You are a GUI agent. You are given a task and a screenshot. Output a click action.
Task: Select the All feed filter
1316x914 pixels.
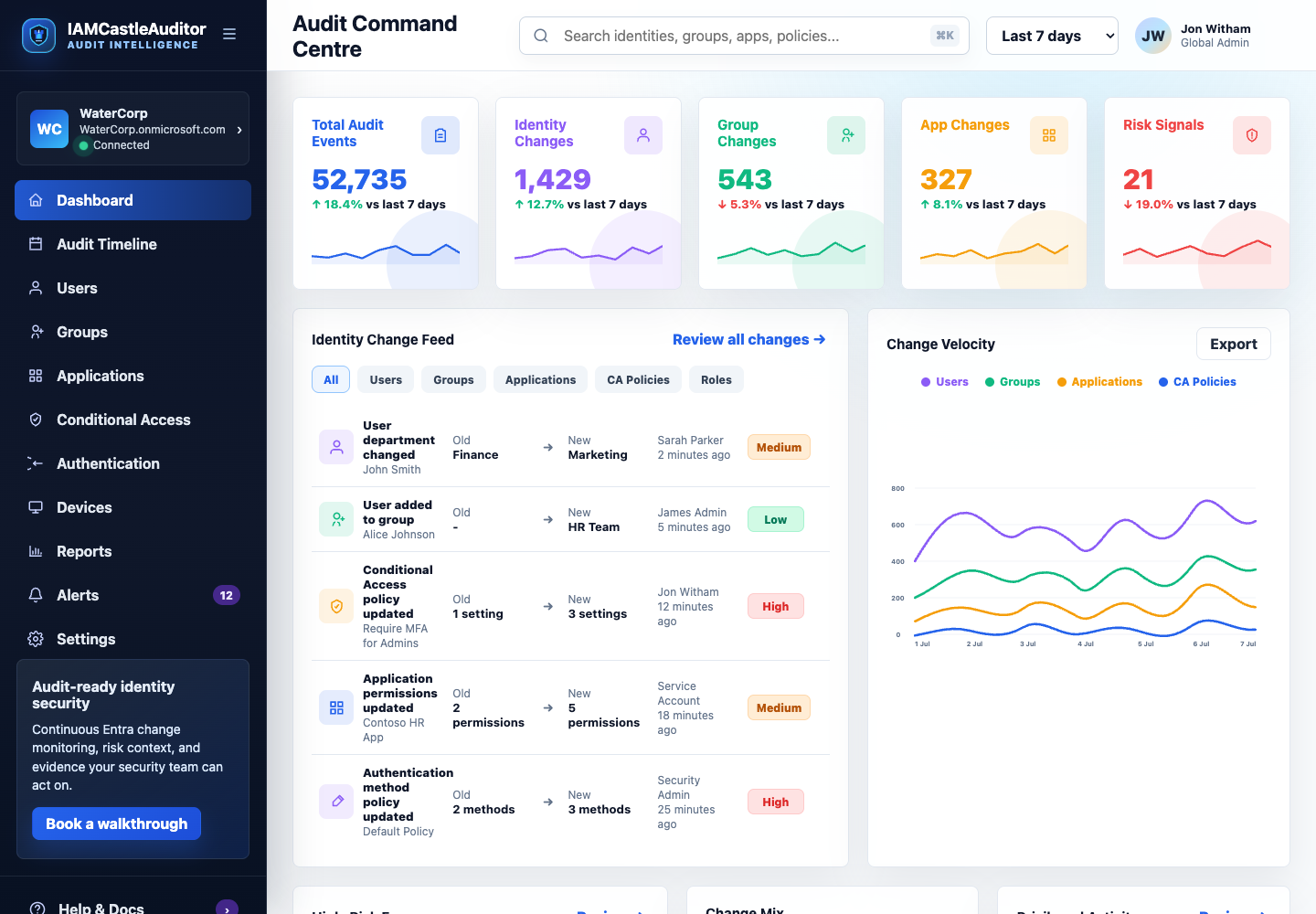[331, 379]
